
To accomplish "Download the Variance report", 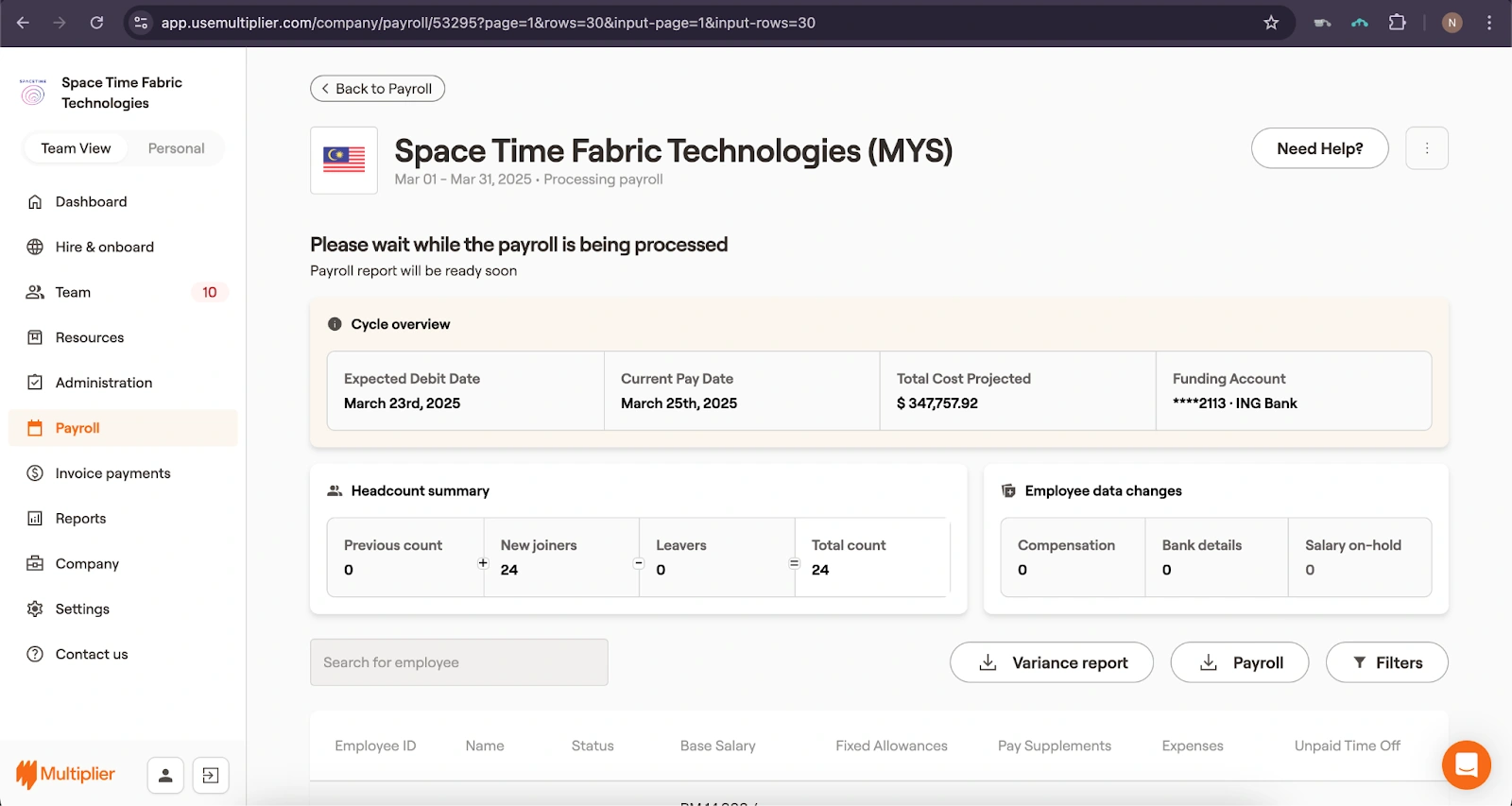I will click(x=1052, y=662).
